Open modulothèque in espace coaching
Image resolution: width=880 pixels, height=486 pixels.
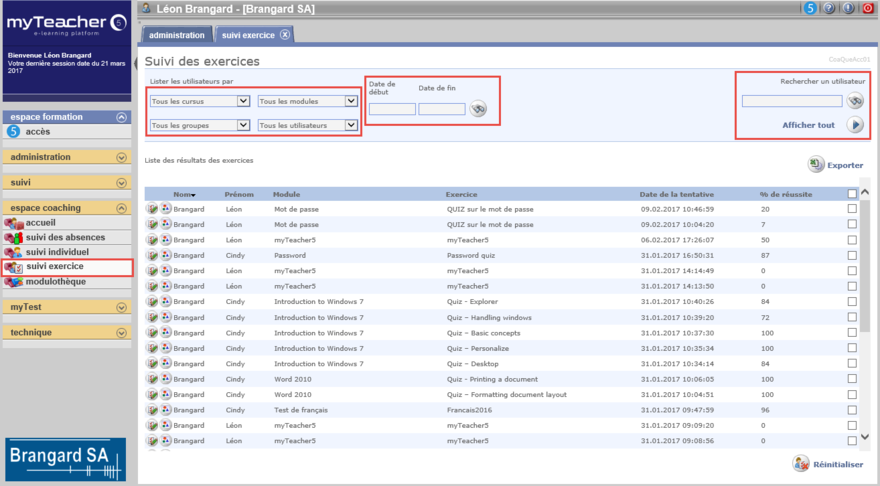pos(56,282)
